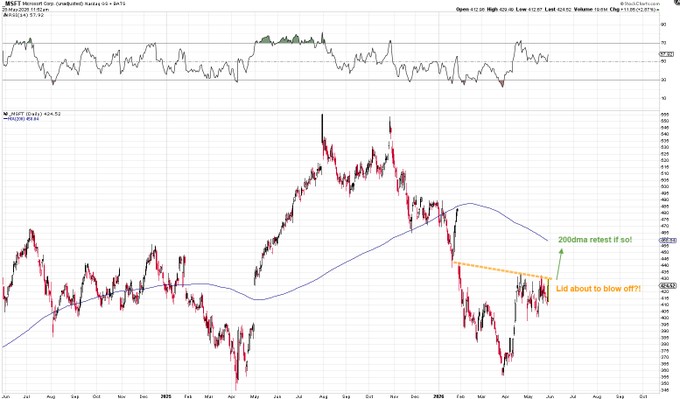Click the 500 price level on the right axis
The image size is (680, 399).
click(x=664, y=186)
